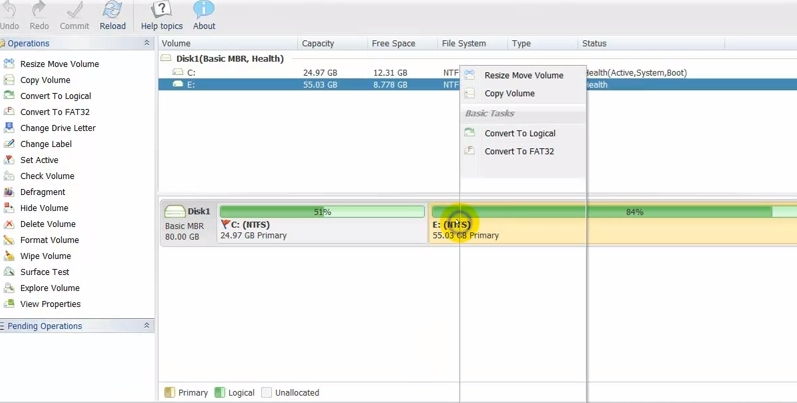This screenshot has width=797, height=403.
Task: Sort by the Volume column header
Action: tap(228, 43)
